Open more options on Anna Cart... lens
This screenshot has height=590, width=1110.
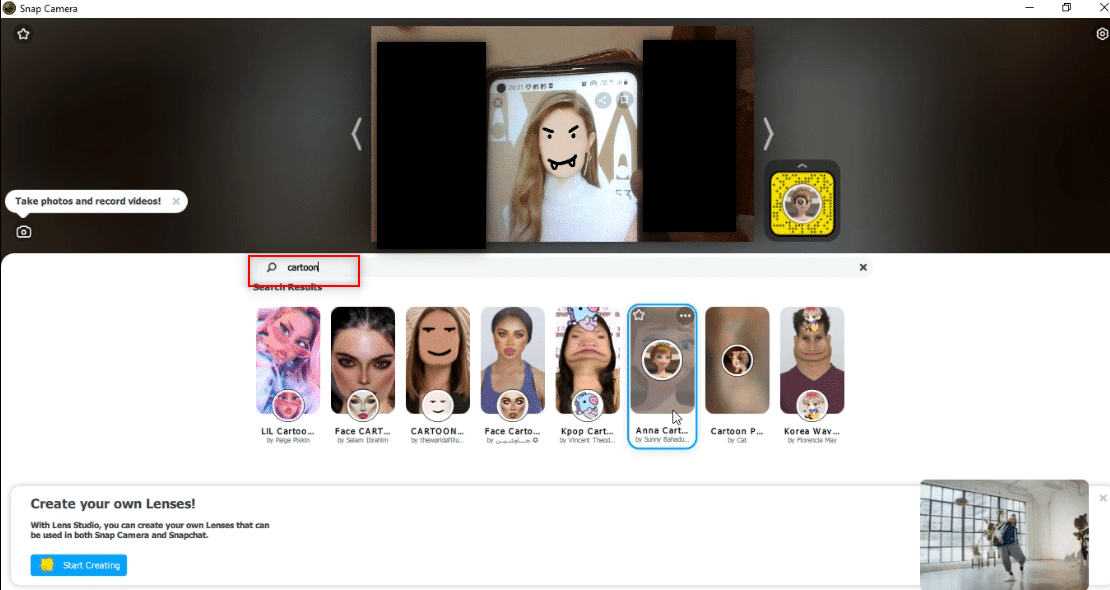(x=685, y=315)
